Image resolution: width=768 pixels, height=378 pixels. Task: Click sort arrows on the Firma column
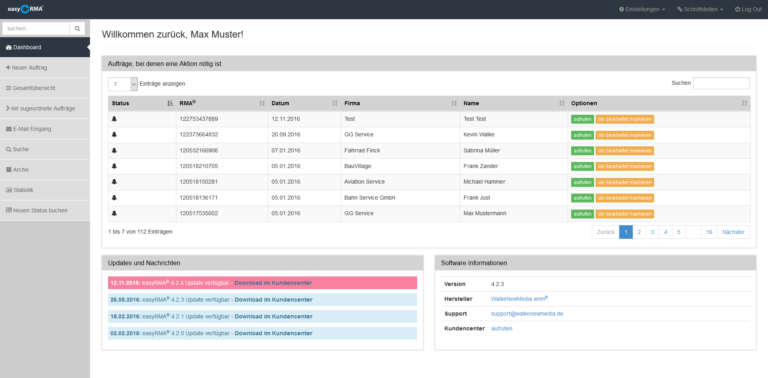454,103
